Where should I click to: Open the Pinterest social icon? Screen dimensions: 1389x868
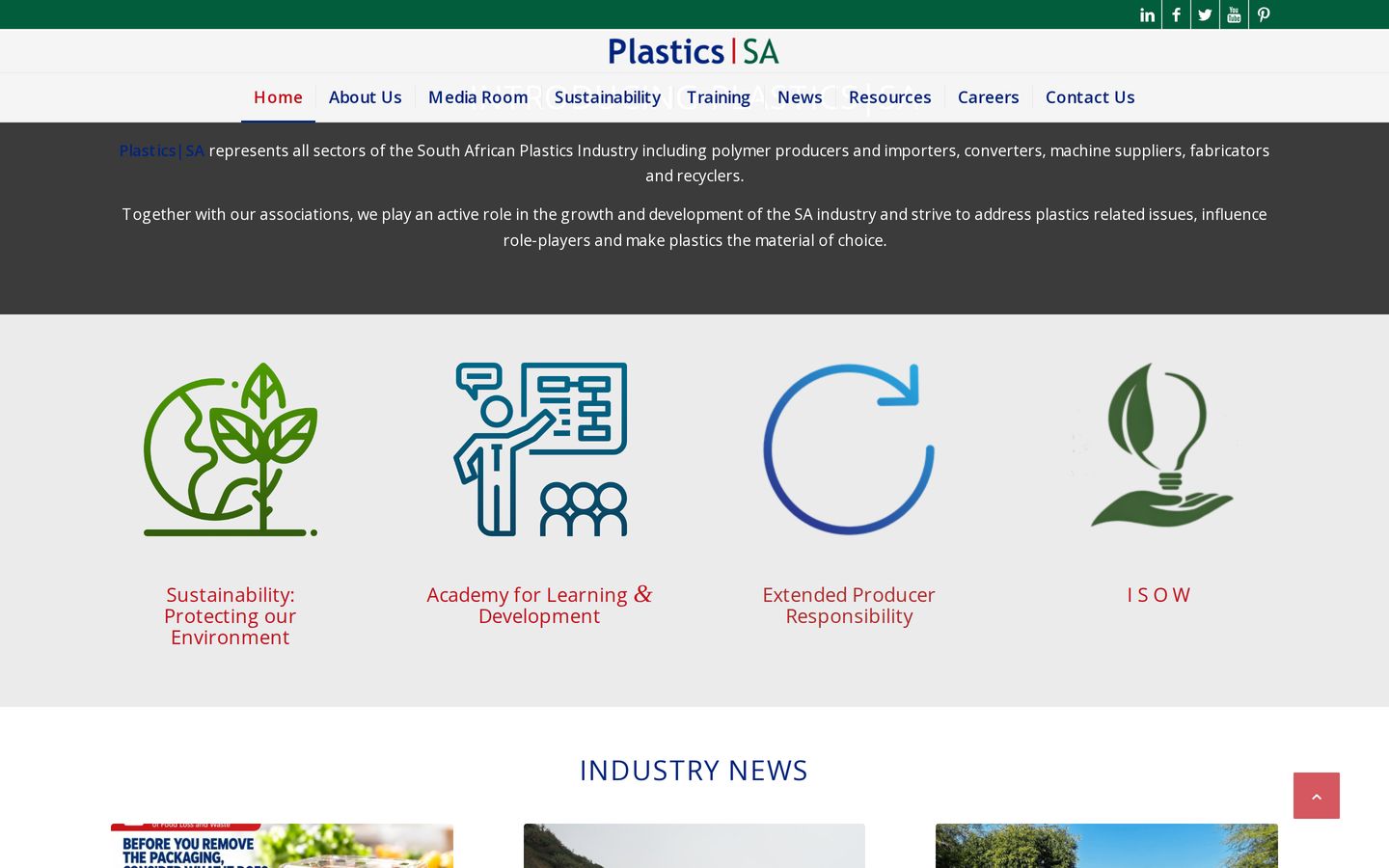click(1264, 14)
